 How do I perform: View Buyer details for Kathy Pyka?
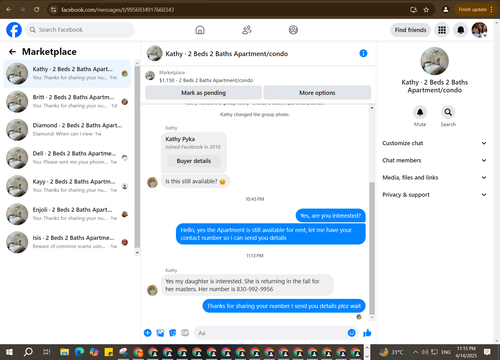(x=194, y=161)
